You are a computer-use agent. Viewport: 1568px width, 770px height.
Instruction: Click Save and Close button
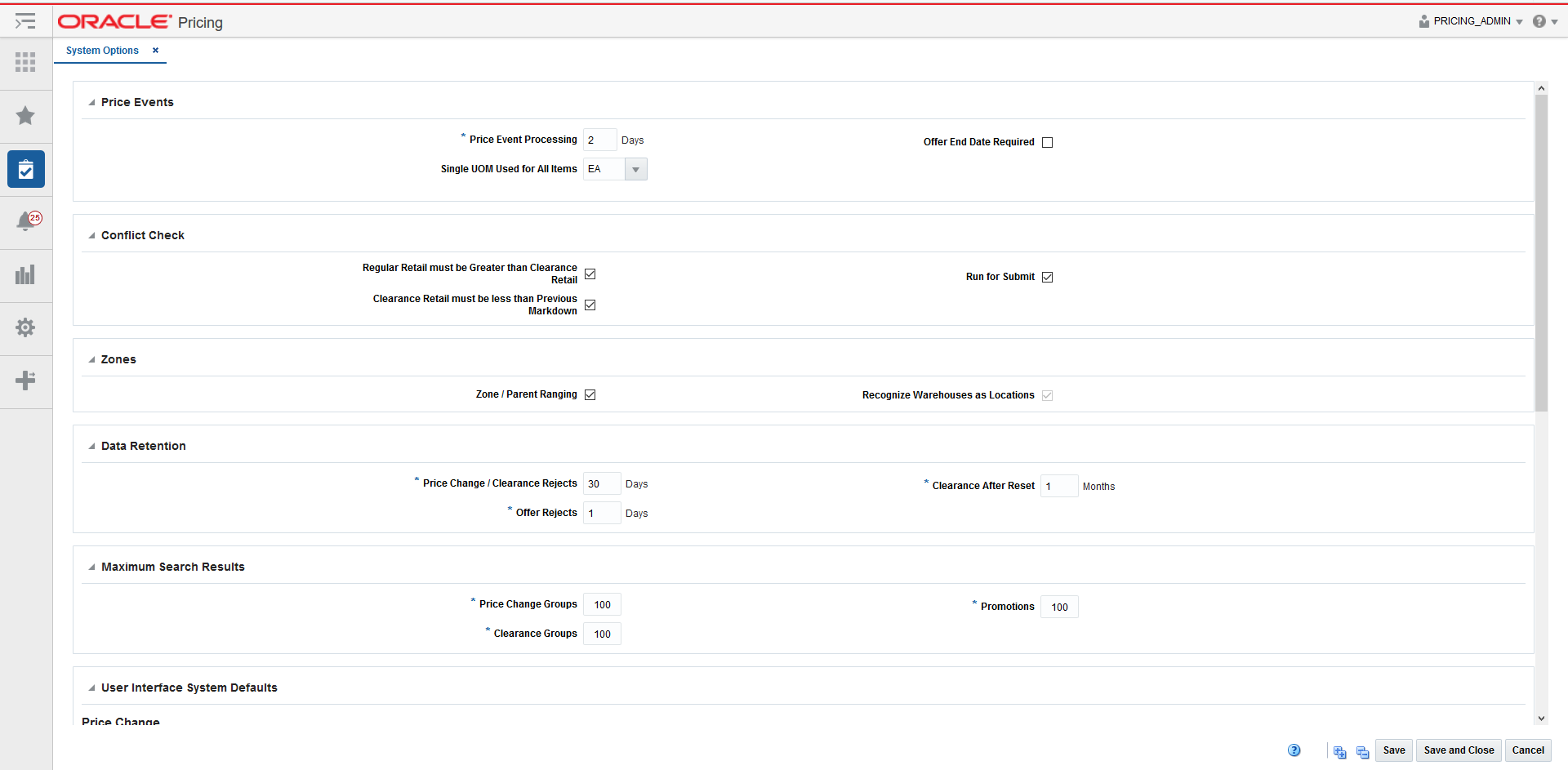[1459, 750]
